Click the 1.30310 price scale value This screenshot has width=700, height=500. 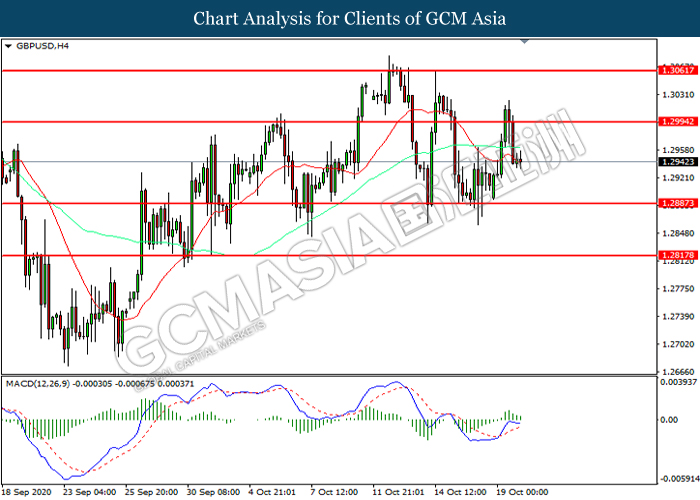point(678,95)
